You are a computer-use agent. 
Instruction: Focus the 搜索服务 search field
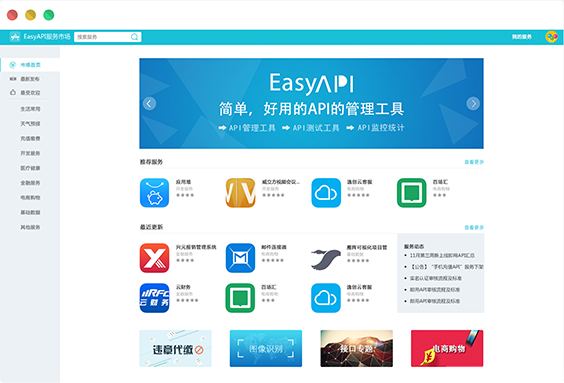[108, 37]
